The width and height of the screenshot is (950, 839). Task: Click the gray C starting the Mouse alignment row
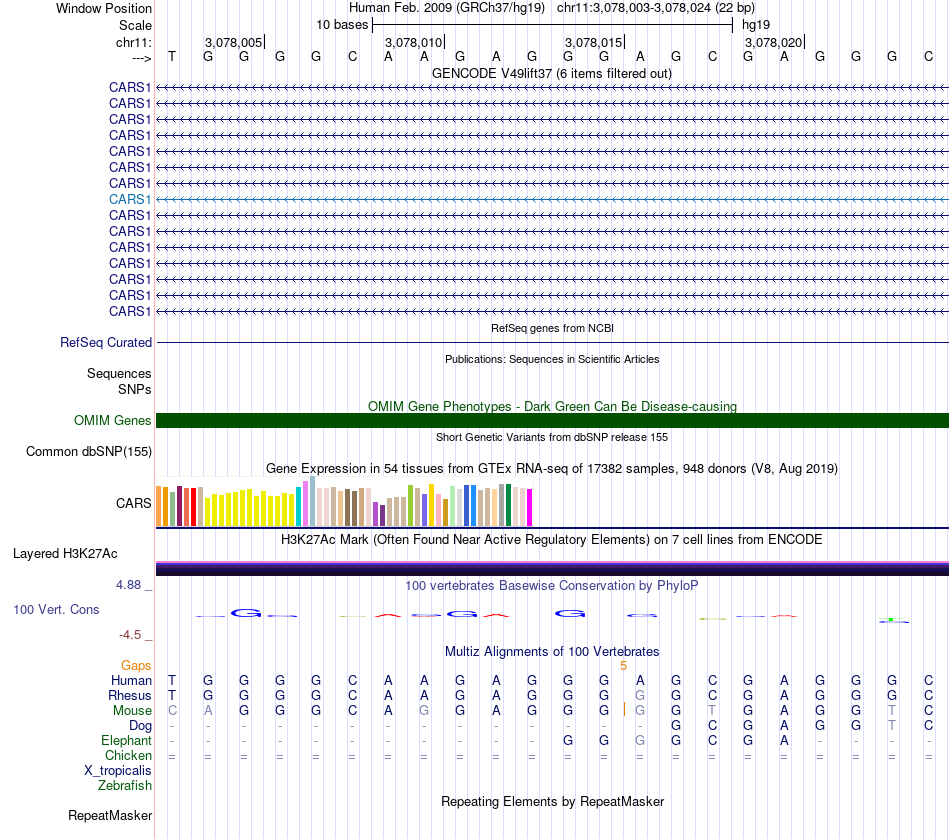click(172, 711)
